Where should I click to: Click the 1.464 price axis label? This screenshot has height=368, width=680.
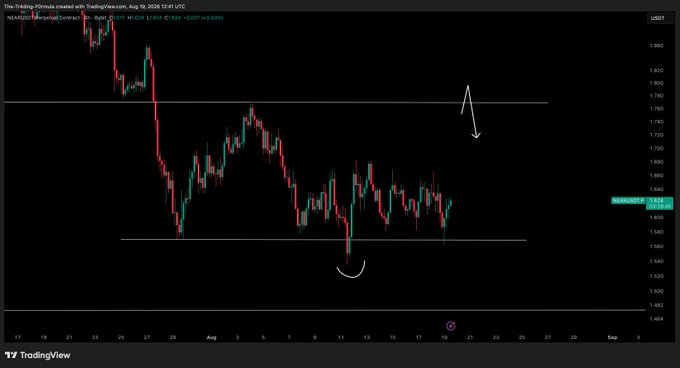(x=657, y=319)
